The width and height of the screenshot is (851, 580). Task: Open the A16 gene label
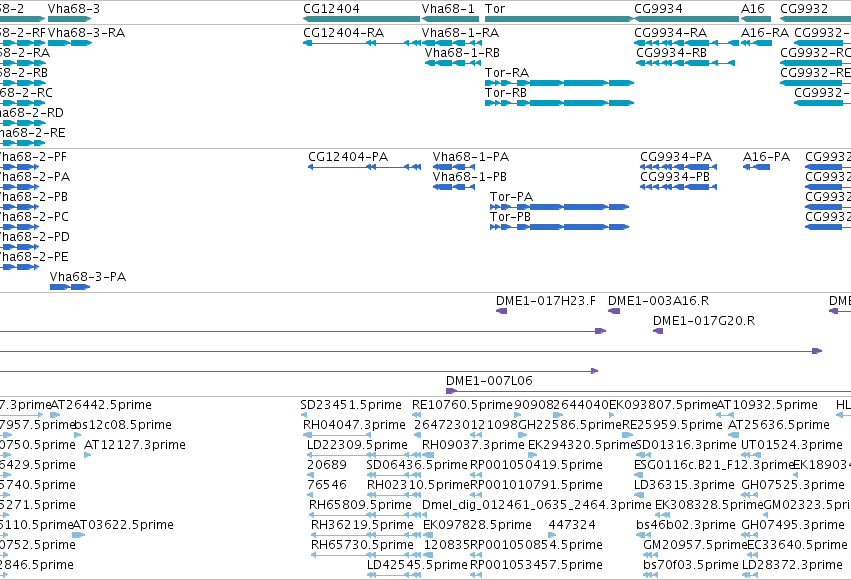pyautogui.click(x=753, y=9)
